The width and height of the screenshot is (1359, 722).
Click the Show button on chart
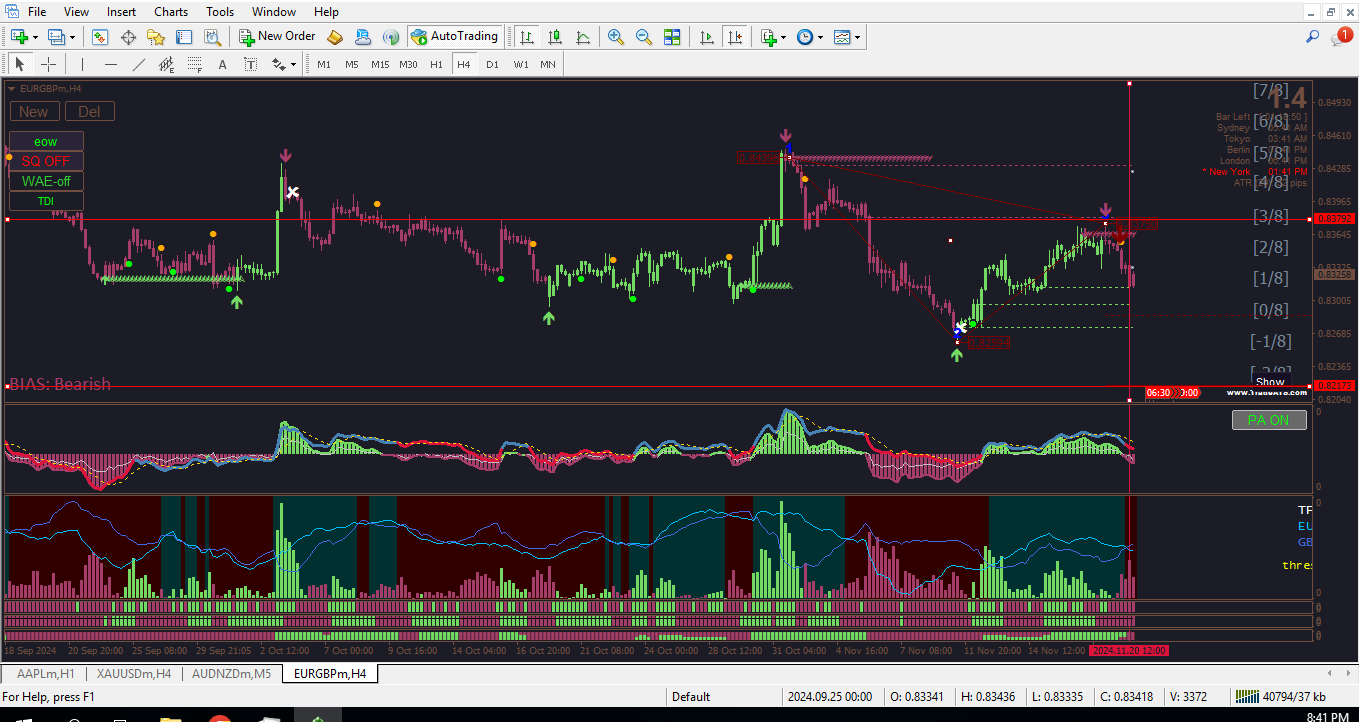(1270, 382)
